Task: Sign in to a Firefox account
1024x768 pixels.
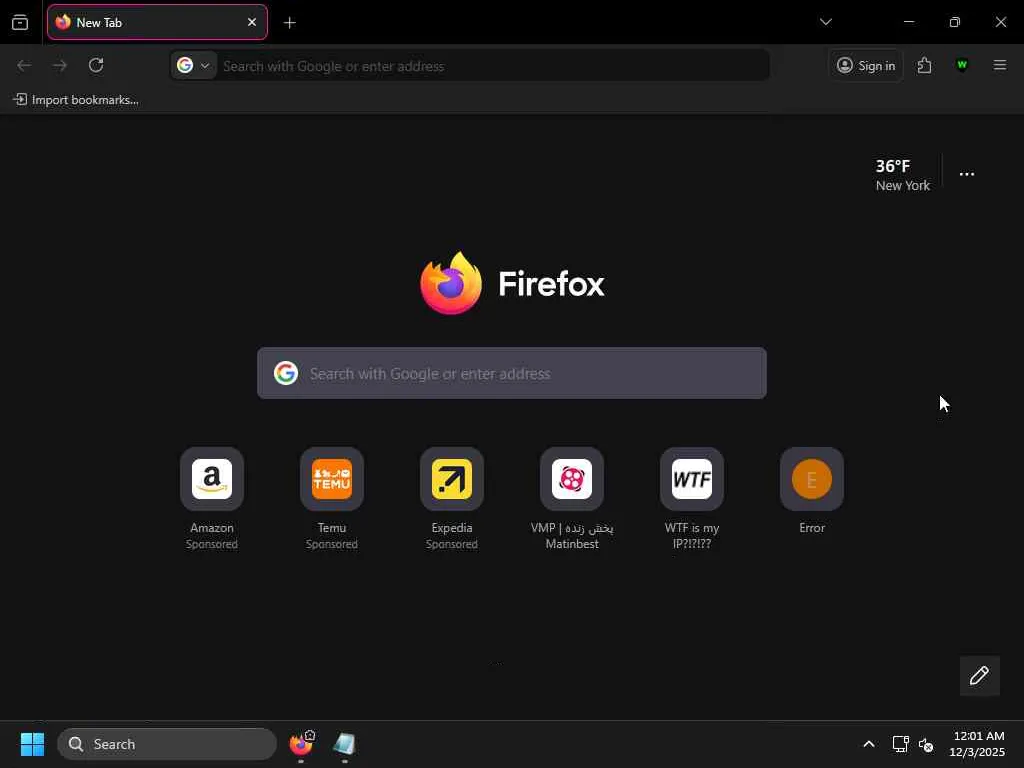Action: tap(866, 65)
